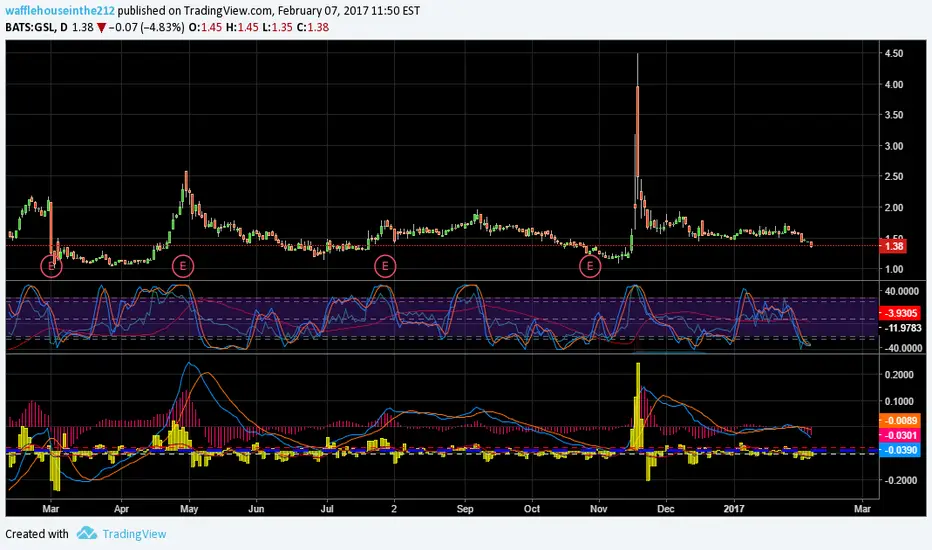Screen dimensions: 932x550
Task: Click the 0.2000 MACD scale label
Action: (x=899, y=375)
